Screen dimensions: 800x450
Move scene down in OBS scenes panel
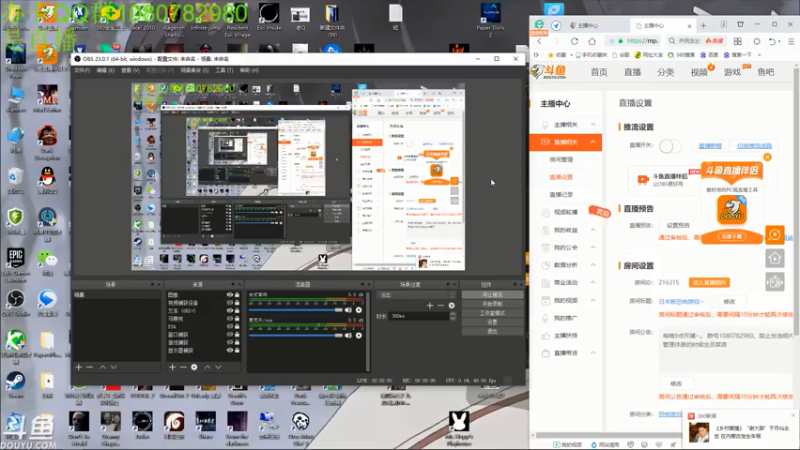pos(113,367)
